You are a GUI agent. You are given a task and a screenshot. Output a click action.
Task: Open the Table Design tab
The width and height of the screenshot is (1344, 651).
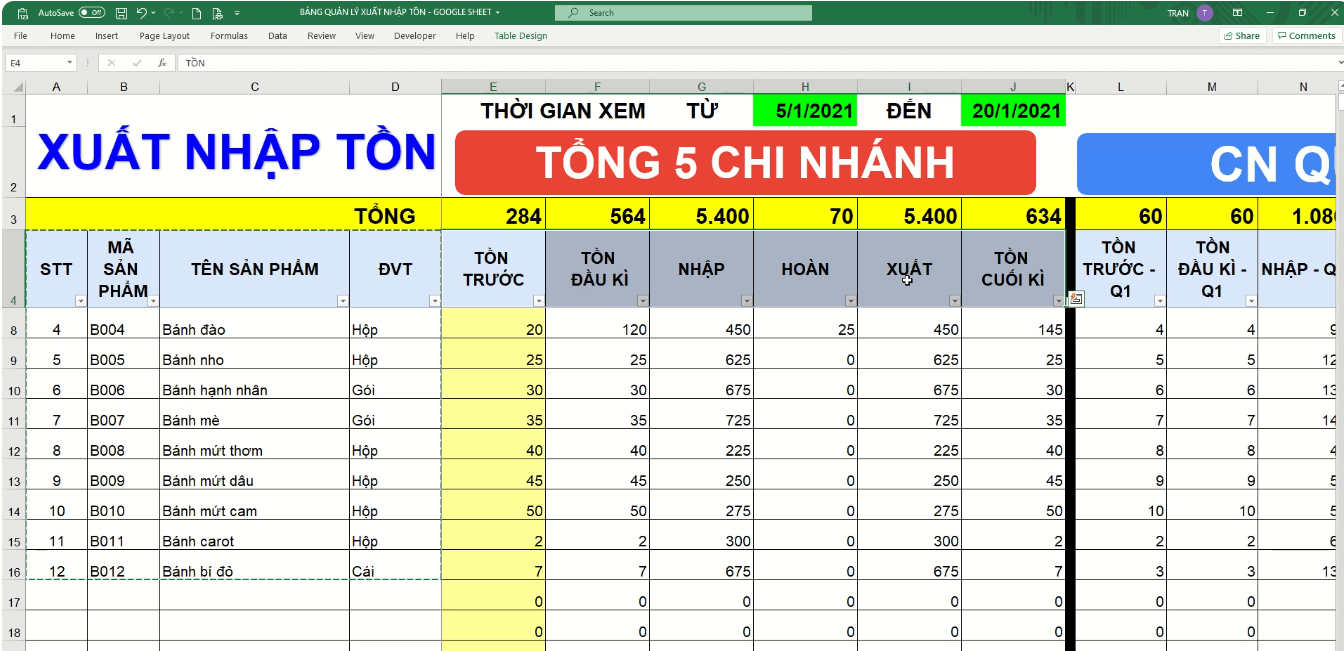pyautogui.click(x=522, y=35)
